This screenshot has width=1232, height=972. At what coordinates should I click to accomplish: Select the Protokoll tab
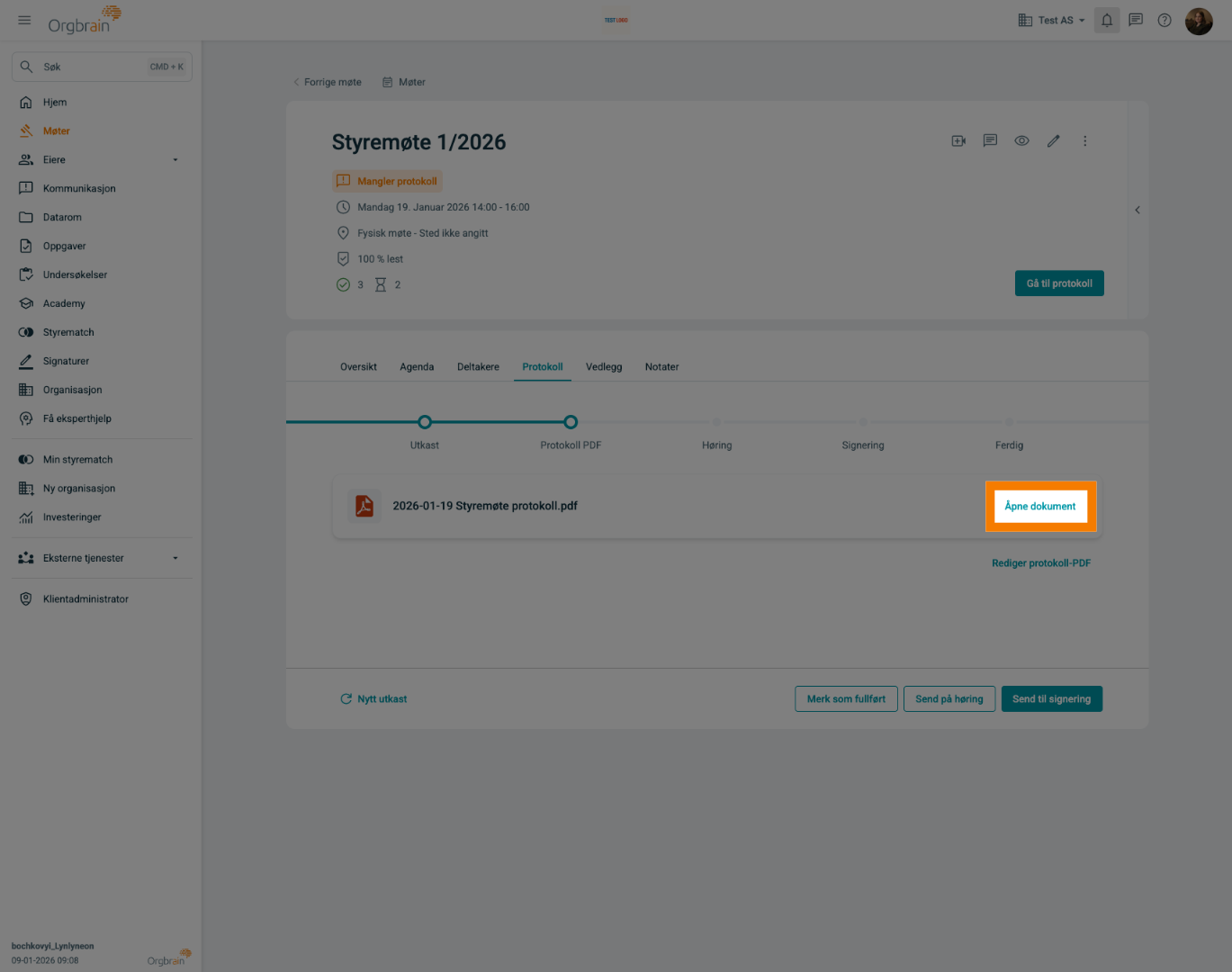click(543, 367)
